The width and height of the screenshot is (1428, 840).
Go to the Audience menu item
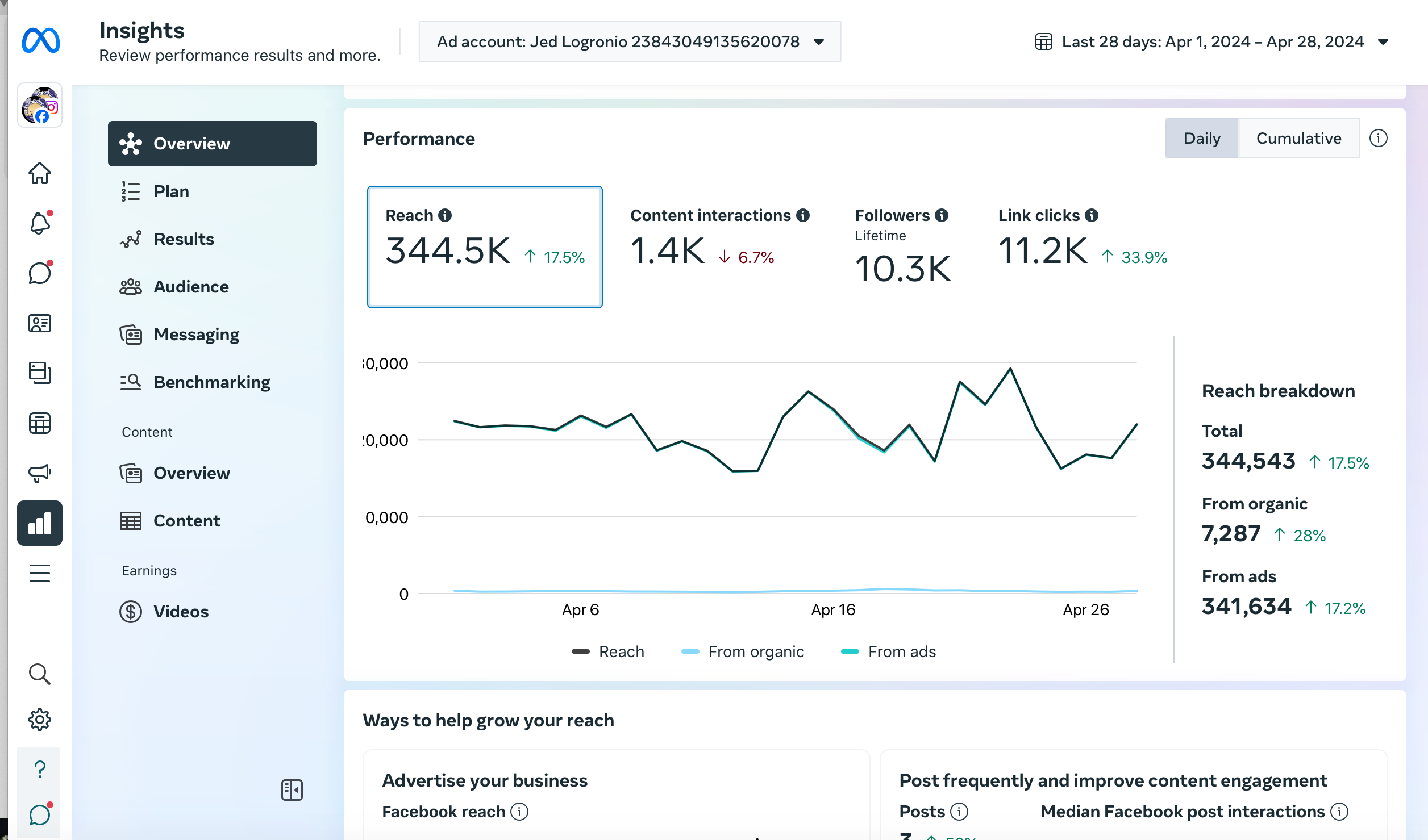[x=191, y=287]
